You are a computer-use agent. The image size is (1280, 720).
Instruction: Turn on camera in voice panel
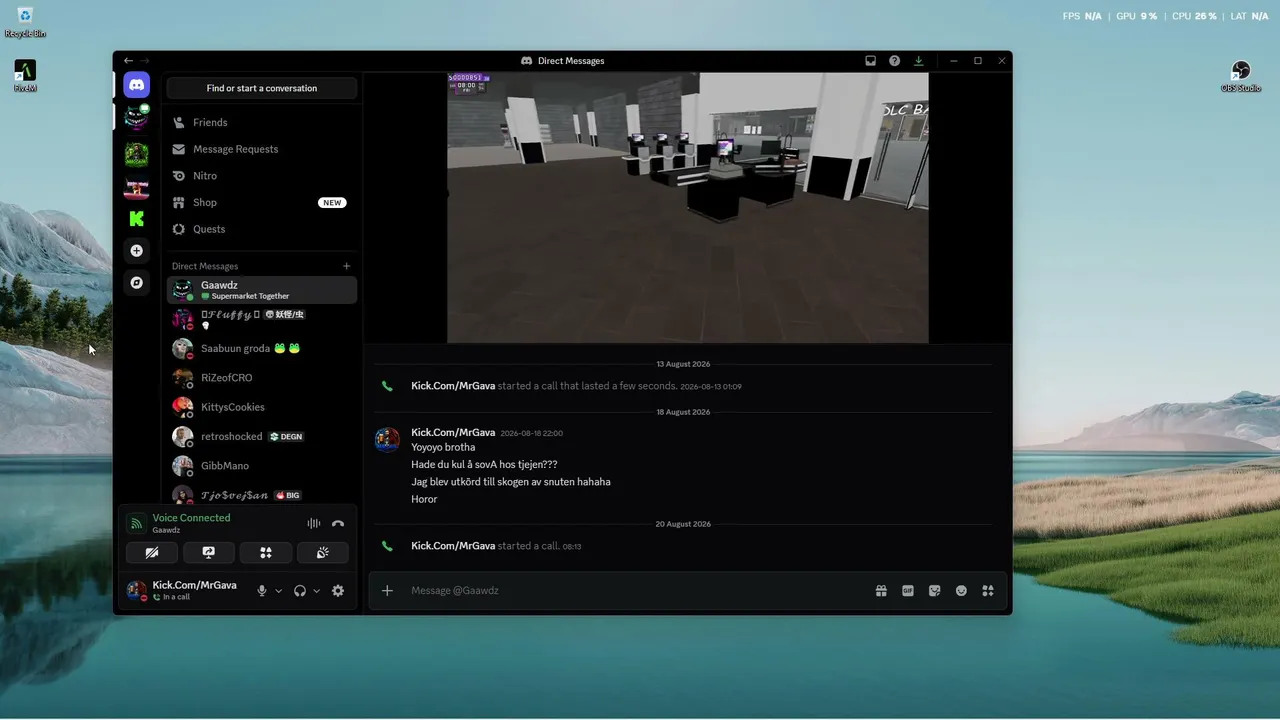(x=152, y=552)
